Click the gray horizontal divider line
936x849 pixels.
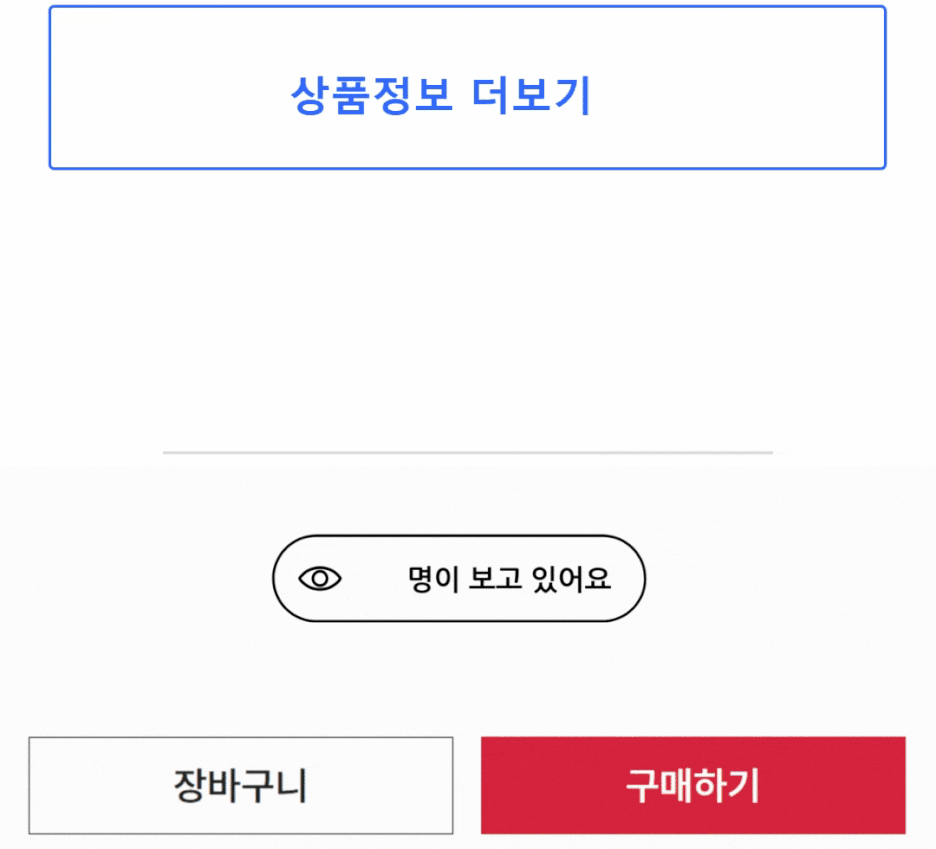click(x=467, y=453)
